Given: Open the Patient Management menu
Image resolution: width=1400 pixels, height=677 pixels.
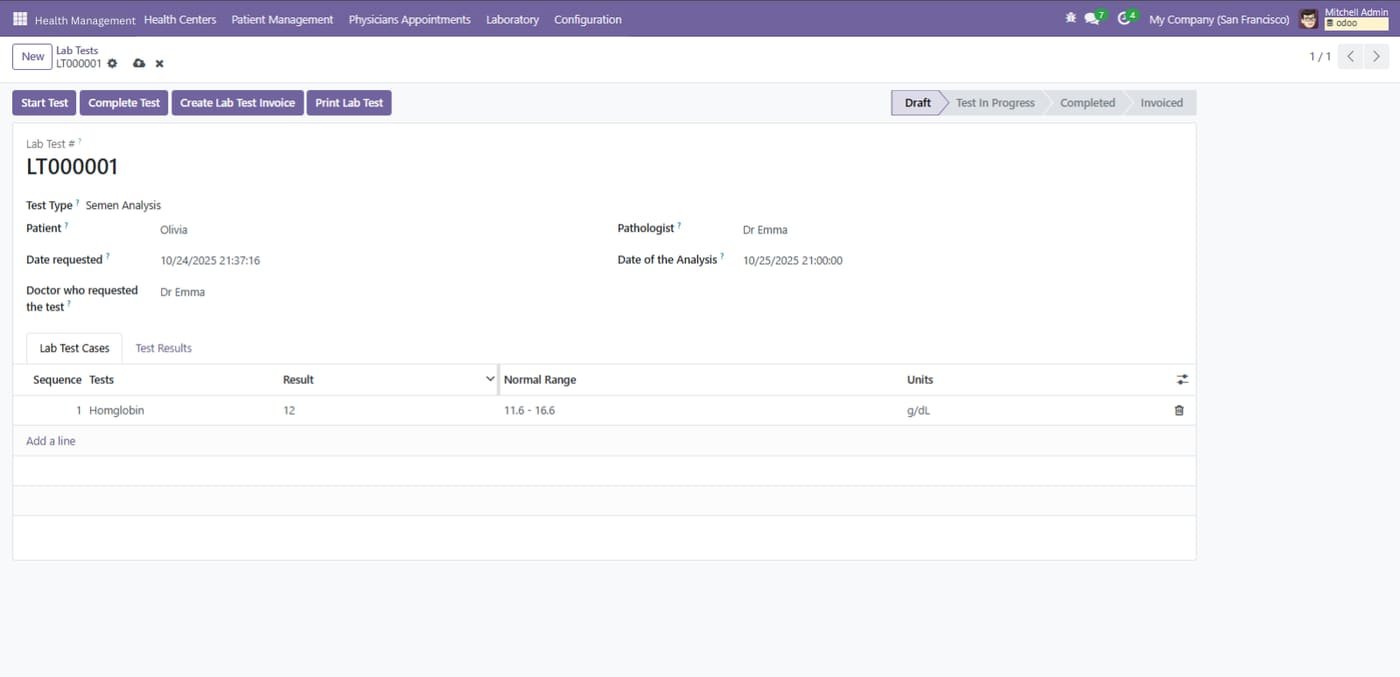Looking at the screenshot, I should (x=282, y=19).
